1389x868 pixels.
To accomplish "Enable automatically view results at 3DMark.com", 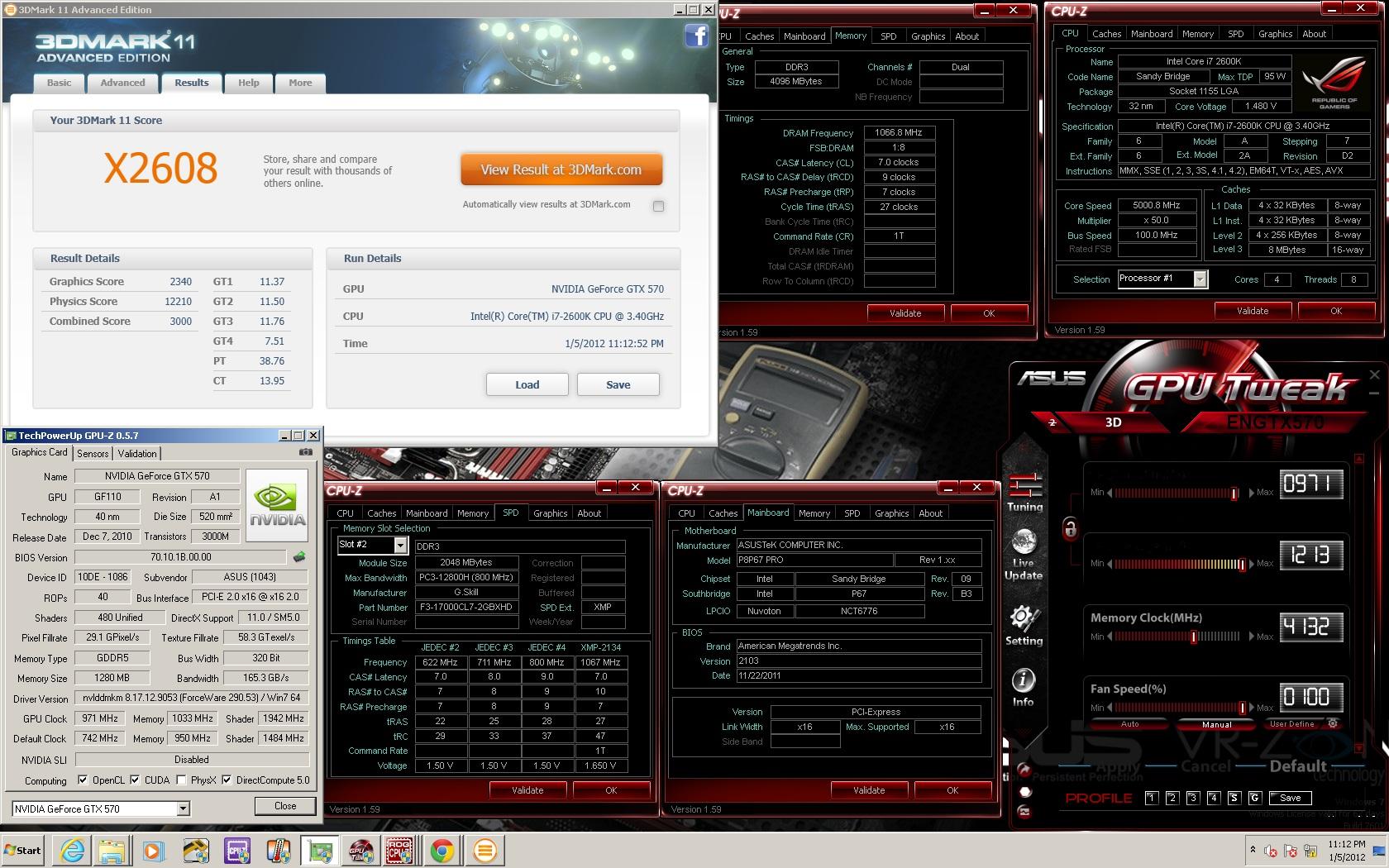I will (658, 206).
